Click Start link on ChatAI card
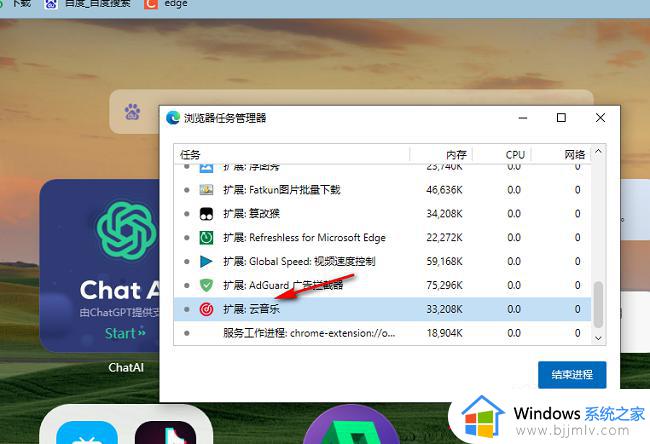Viewport: 650px width, 444px height. [125, 333]
